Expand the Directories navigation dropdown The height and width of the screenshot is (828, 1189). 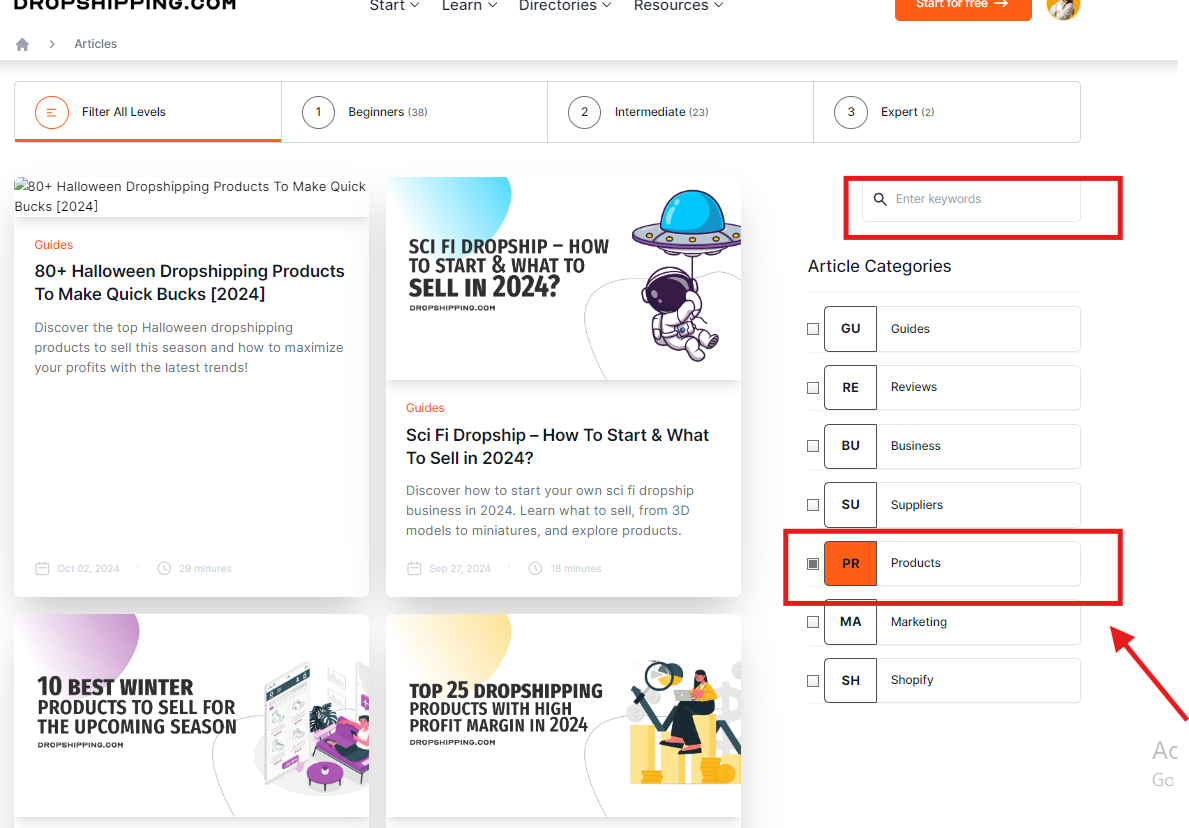coord(565,6)
